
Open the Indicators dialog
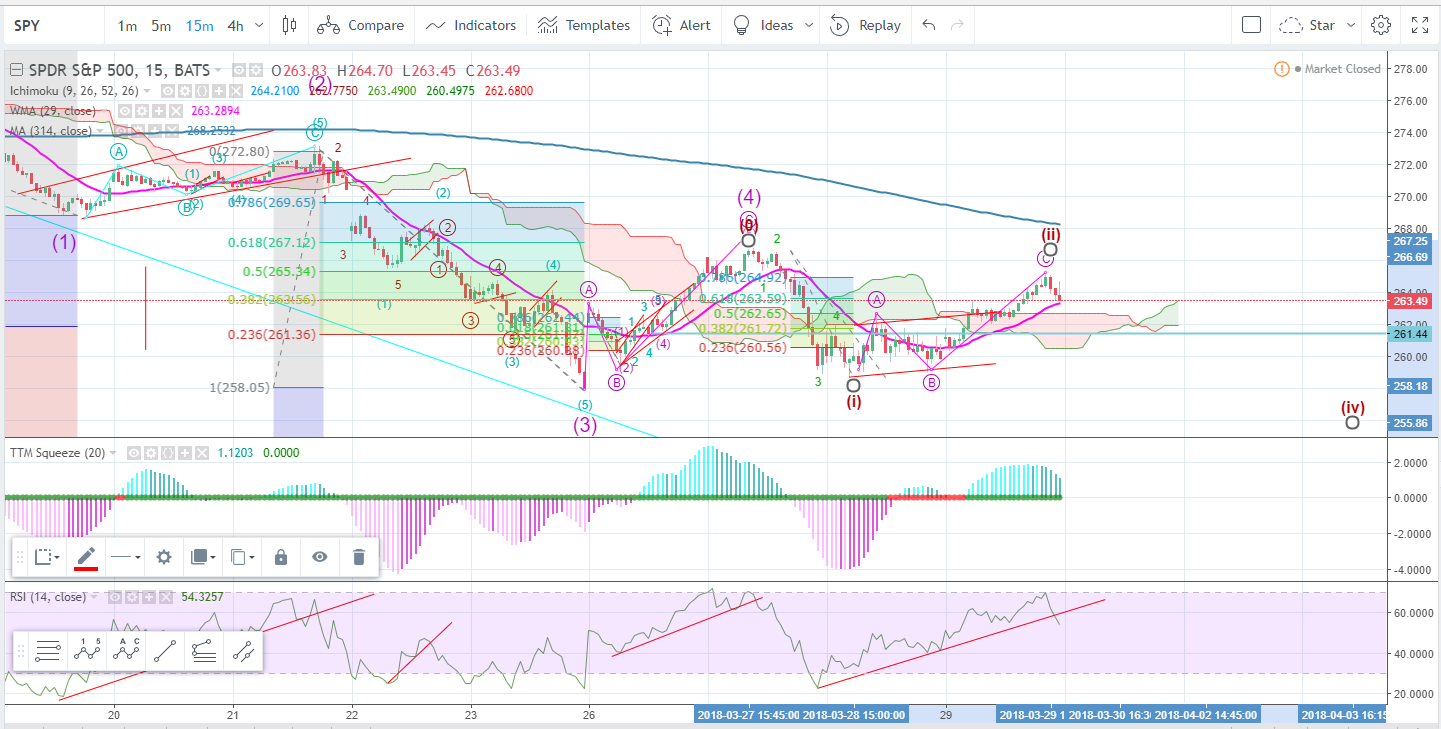tap(471, 25)
